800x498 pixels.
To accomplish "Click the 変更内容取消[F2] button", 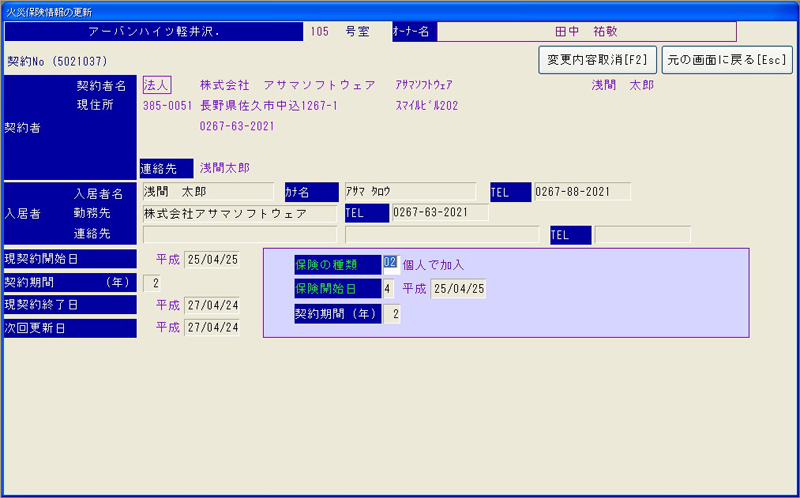I will [596, 60].
